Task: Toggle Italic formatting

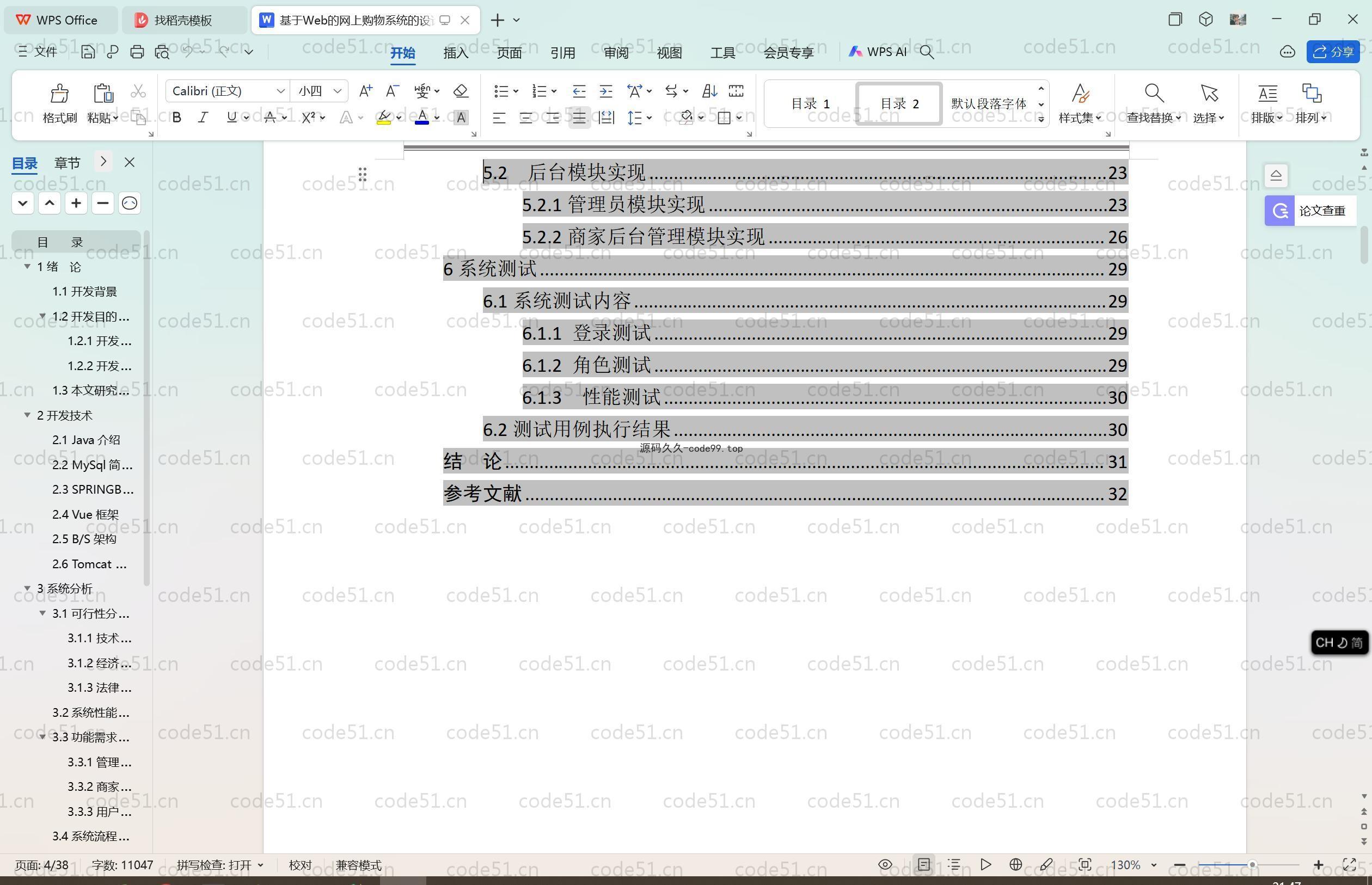Action: 203,118
